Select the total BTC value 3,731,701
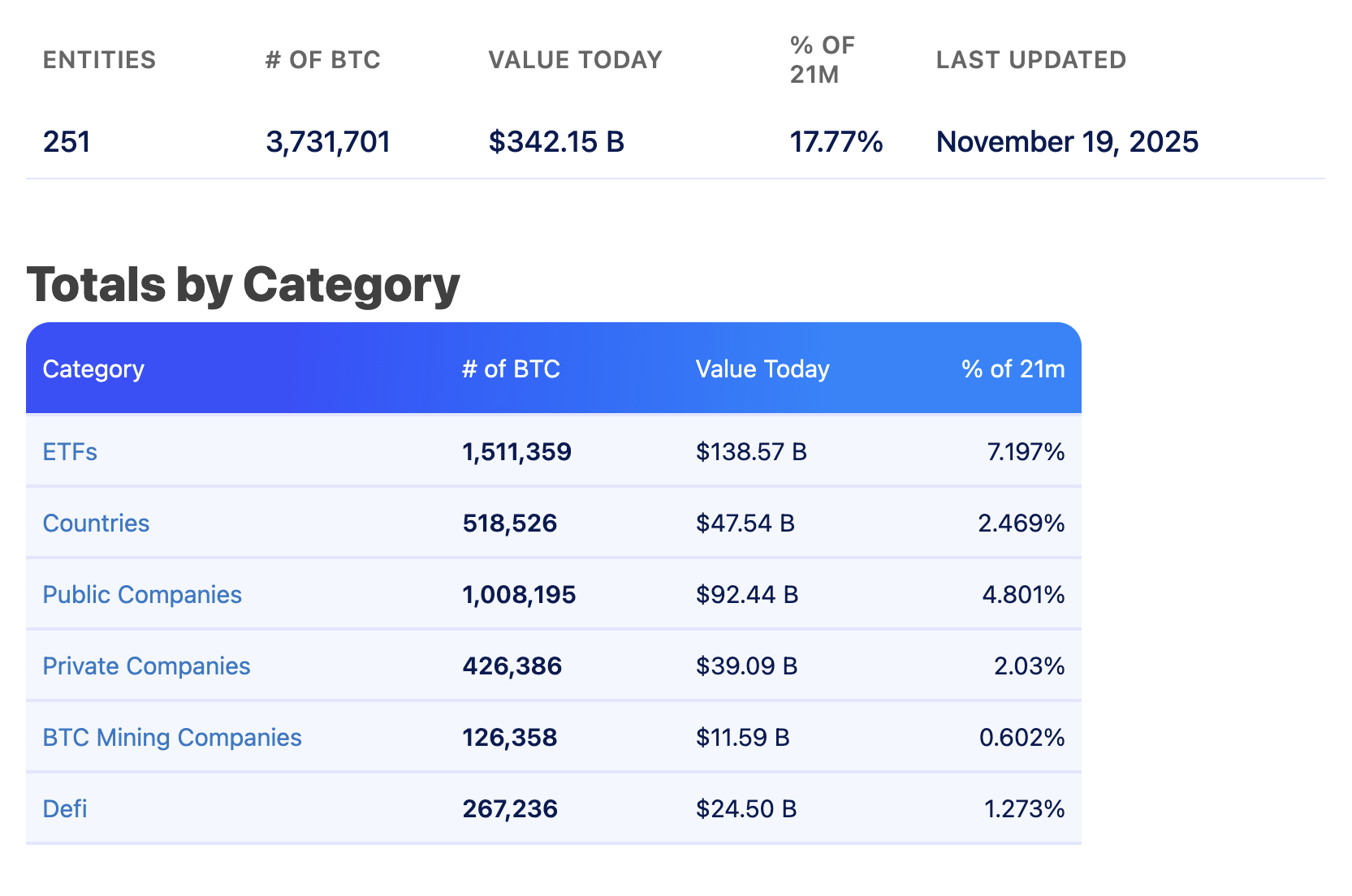 click(x=327, y=141)
